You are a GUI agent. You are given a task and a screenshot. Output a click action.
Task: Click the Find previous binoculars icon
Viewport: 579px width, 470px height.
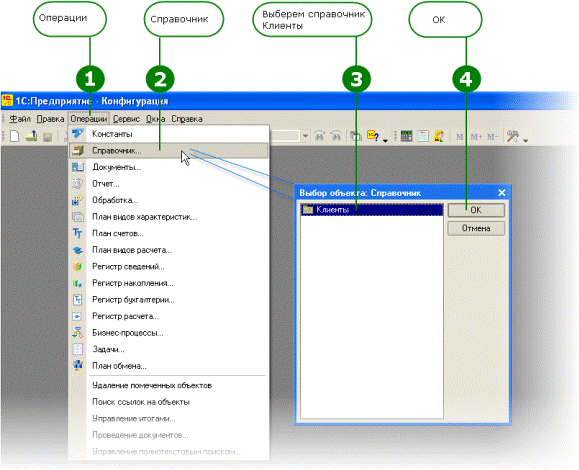point(336,136)
